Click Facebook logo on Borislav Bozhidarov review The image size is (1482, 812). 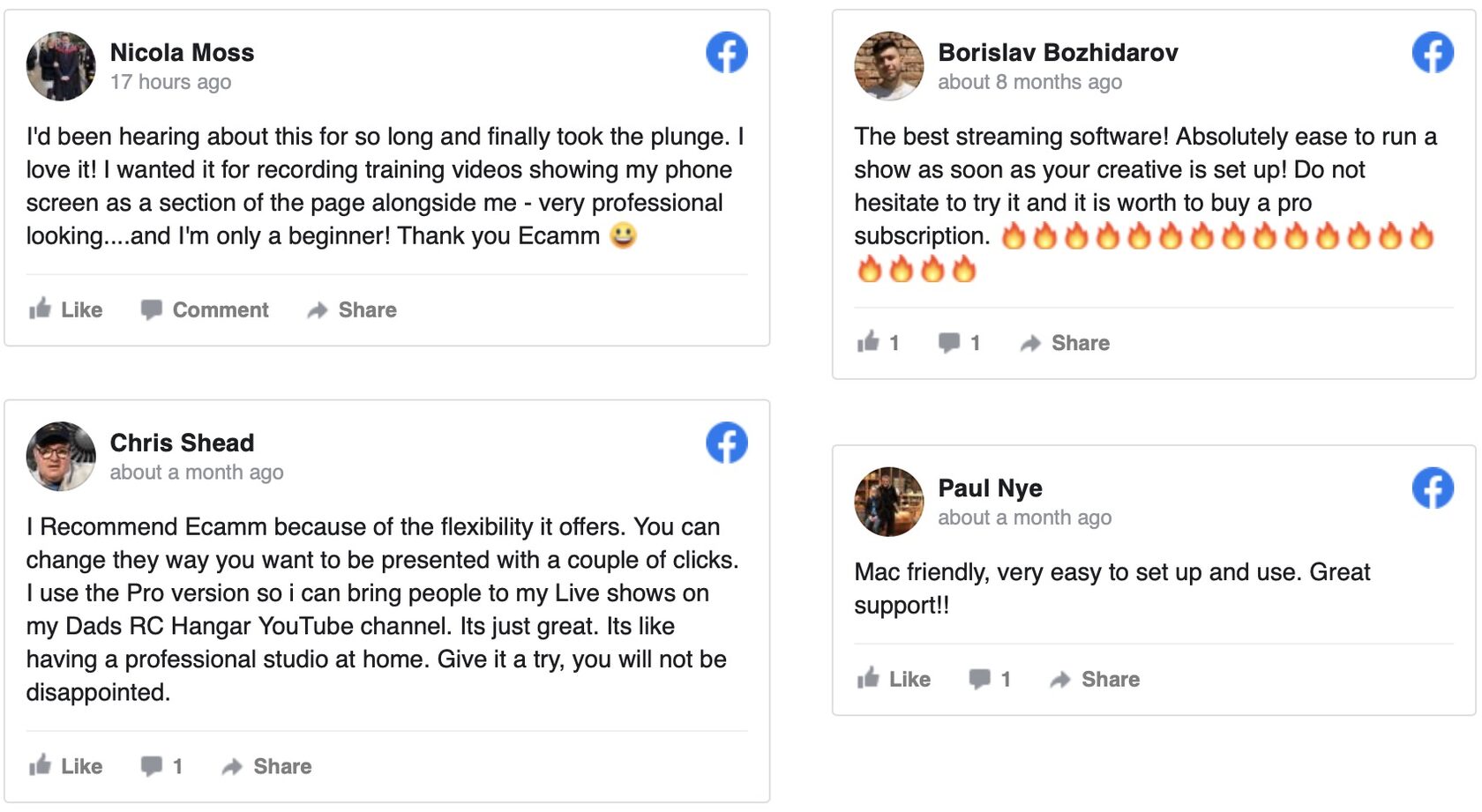[1432, 53]
